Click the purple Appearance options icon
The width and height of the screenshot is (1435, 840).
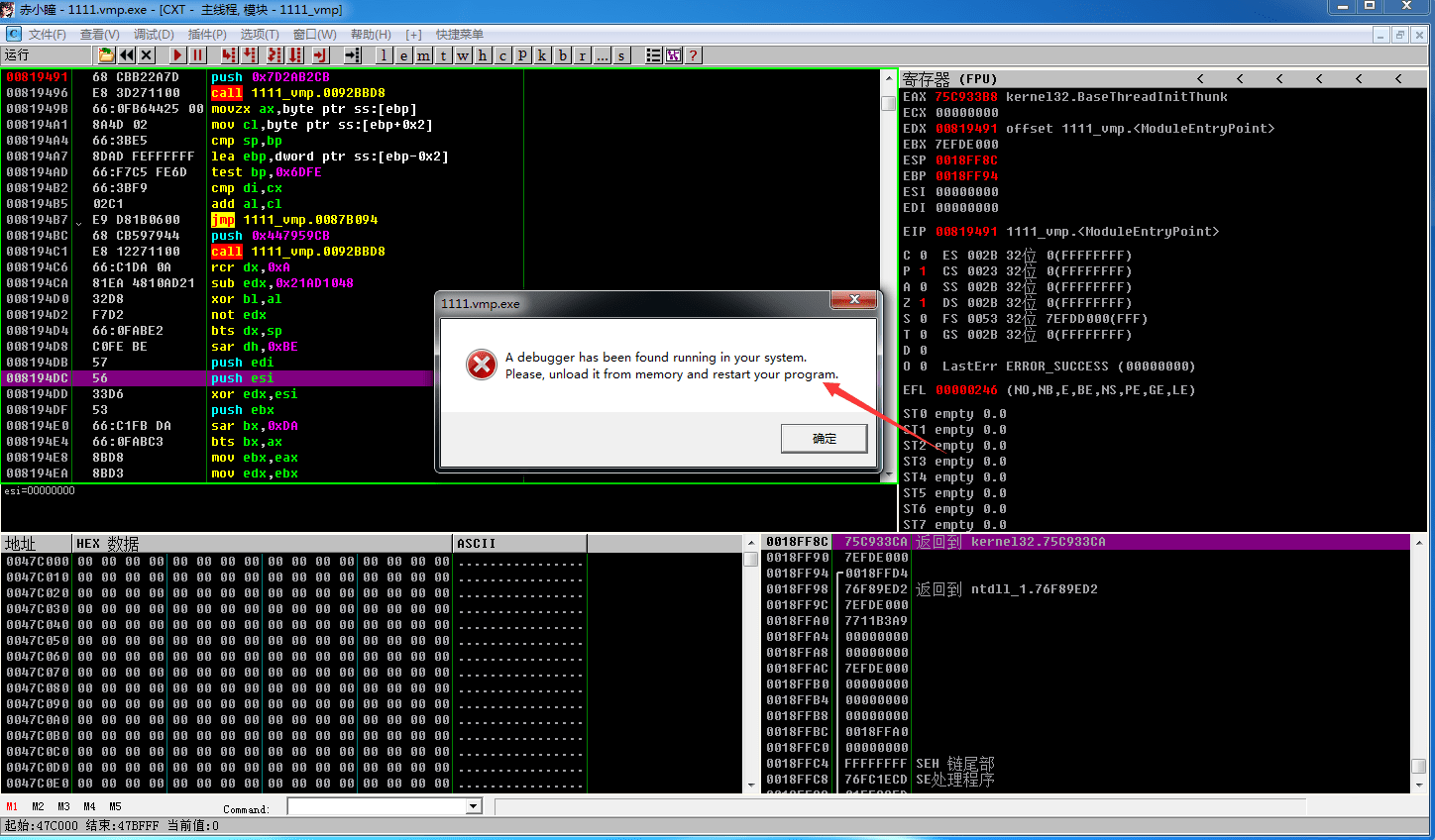(x=674, y=55)
